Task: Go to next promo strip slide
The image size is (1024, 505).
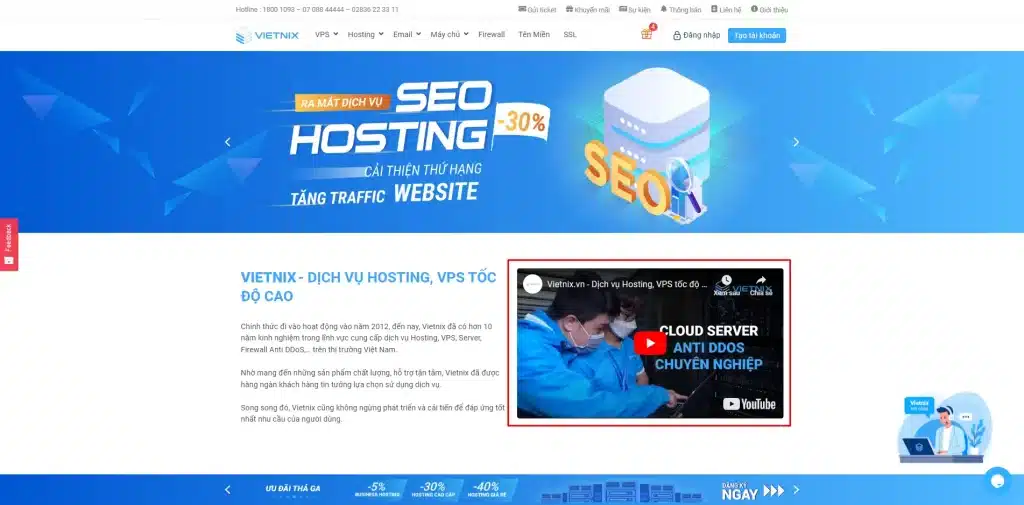Action: [x=796, y=489]
